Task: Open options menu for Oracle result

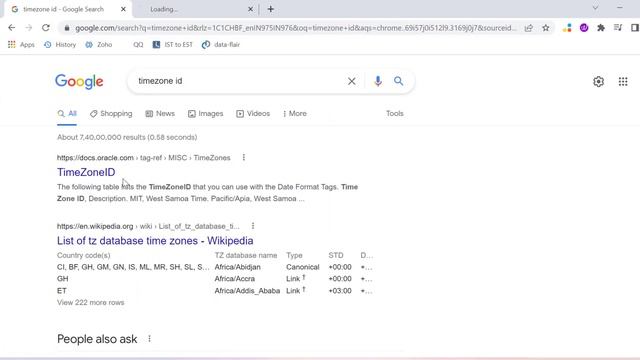Action: 244,157
